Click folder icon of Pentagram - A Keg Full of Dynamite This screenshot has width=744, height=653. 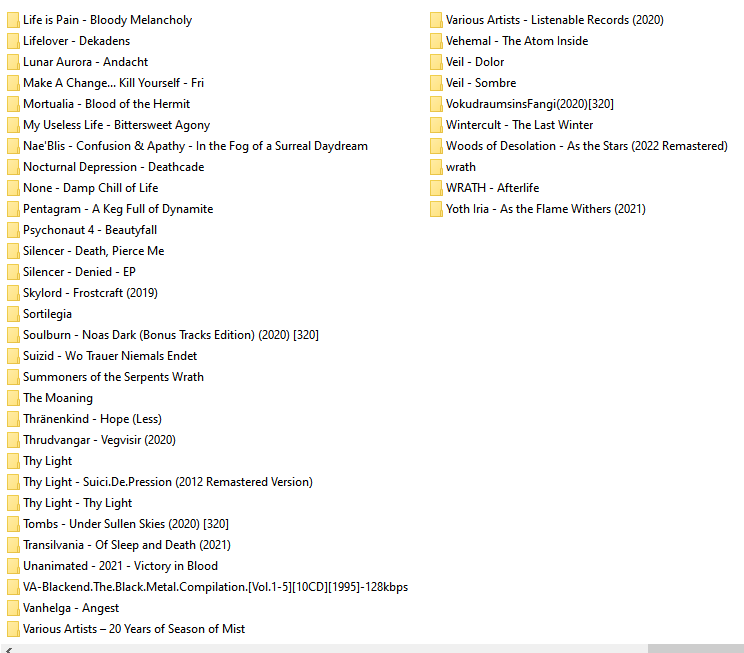[x=13, y=209]
